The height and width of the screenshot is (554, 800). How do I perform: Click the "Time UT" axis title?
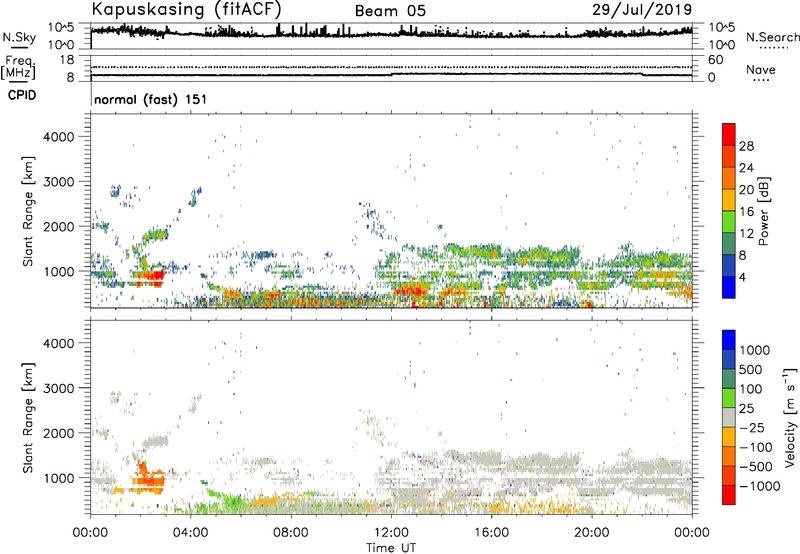[391, 548]
